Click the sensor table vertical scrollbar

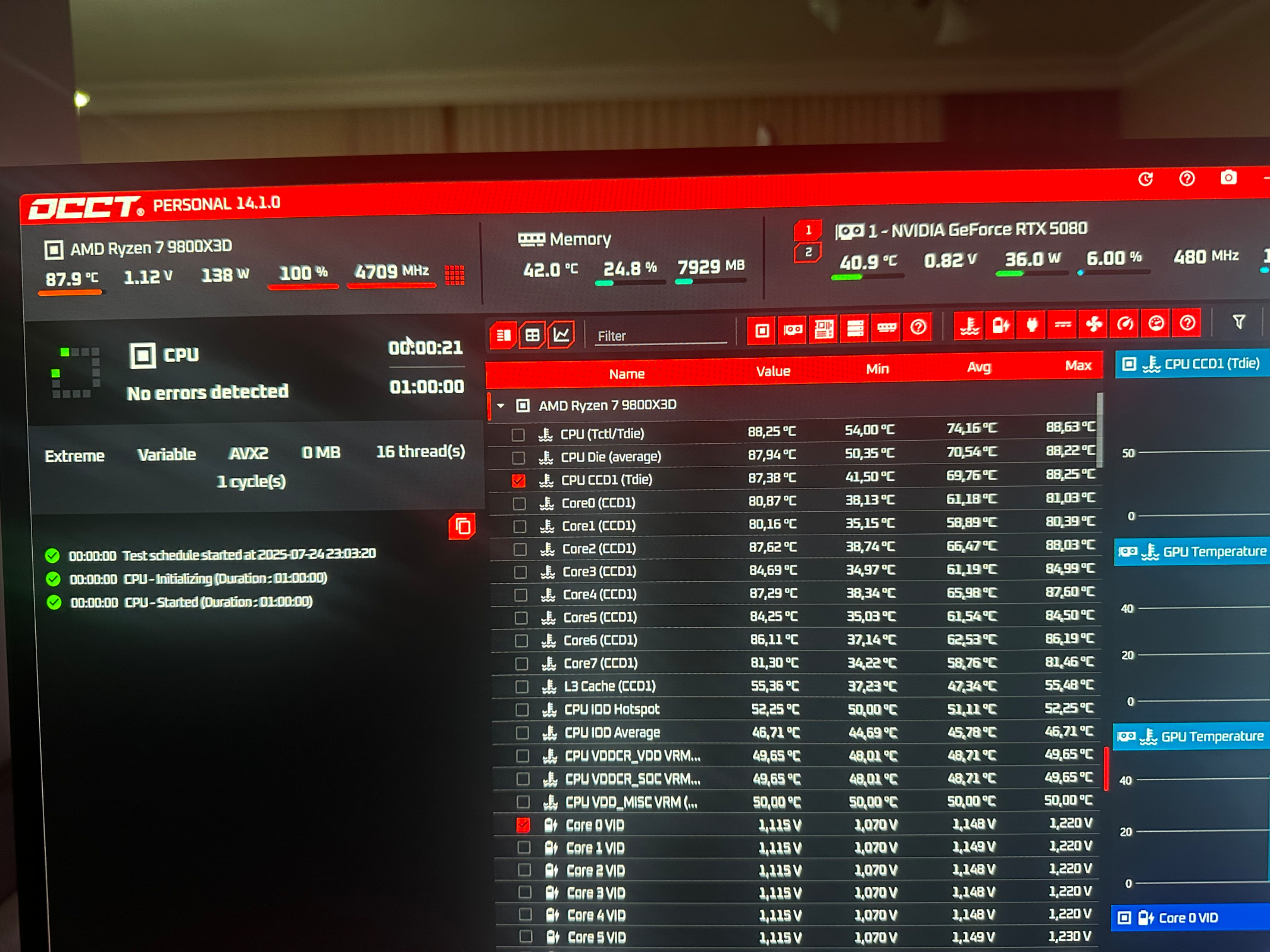click(x=1099, y=429)
